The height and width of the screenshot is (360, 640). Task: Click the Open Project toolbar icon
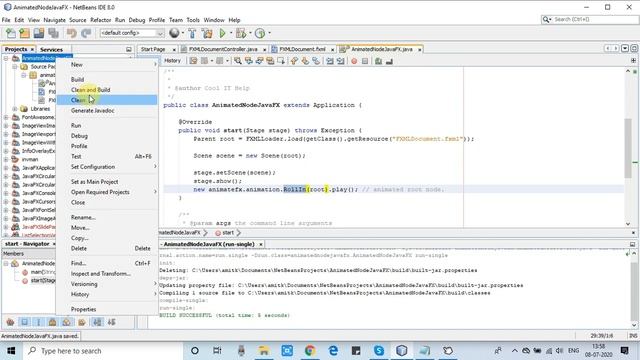tap(39, 33)
